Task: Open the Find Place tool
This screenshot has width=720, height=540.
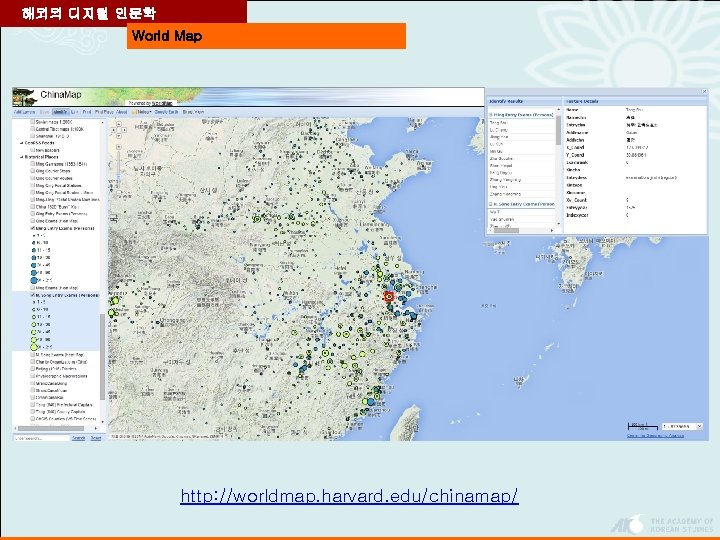Action: click(x=104, y=112)
